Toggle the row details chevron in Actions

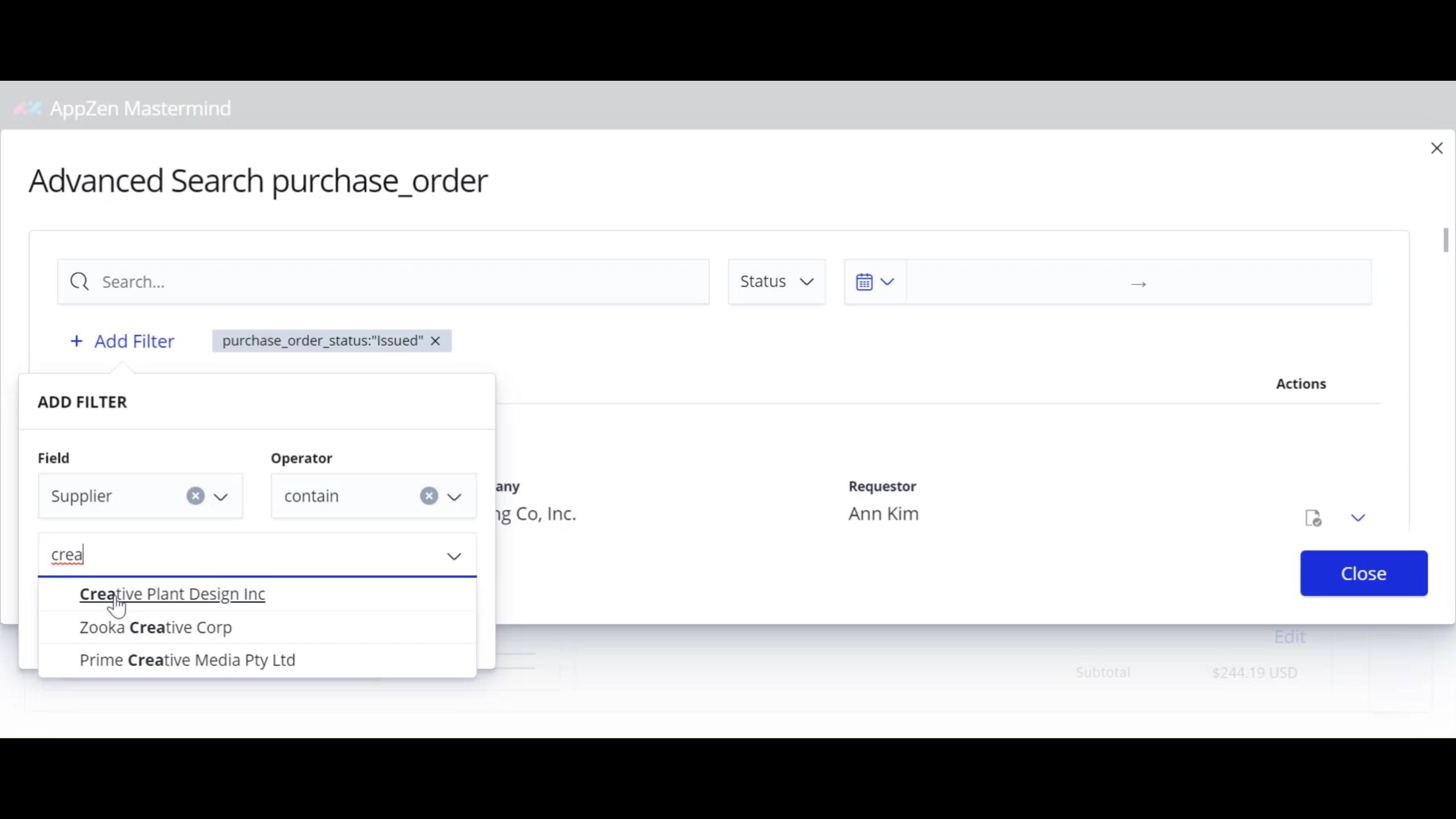[x=1359, y=518]
